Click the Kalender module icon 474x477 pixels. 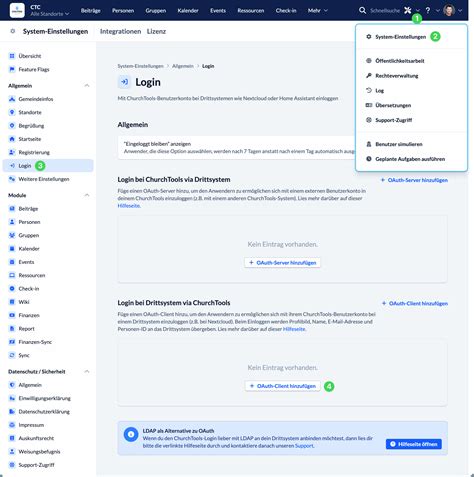12,249
